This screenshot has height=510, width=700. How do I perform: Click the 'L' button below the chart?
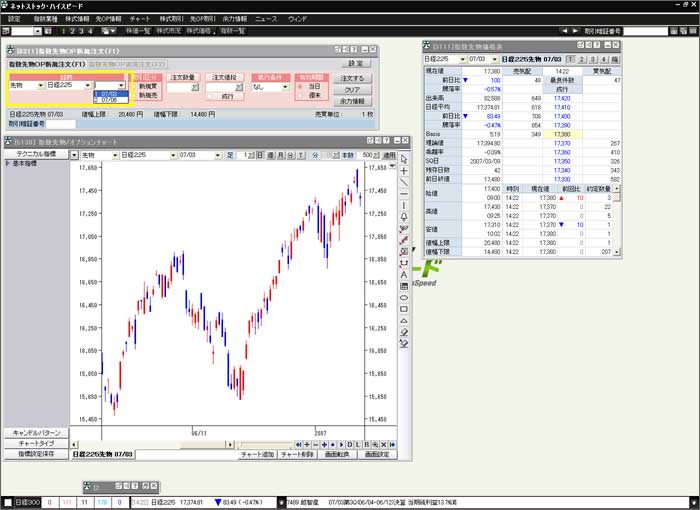(x=358, y=445)
